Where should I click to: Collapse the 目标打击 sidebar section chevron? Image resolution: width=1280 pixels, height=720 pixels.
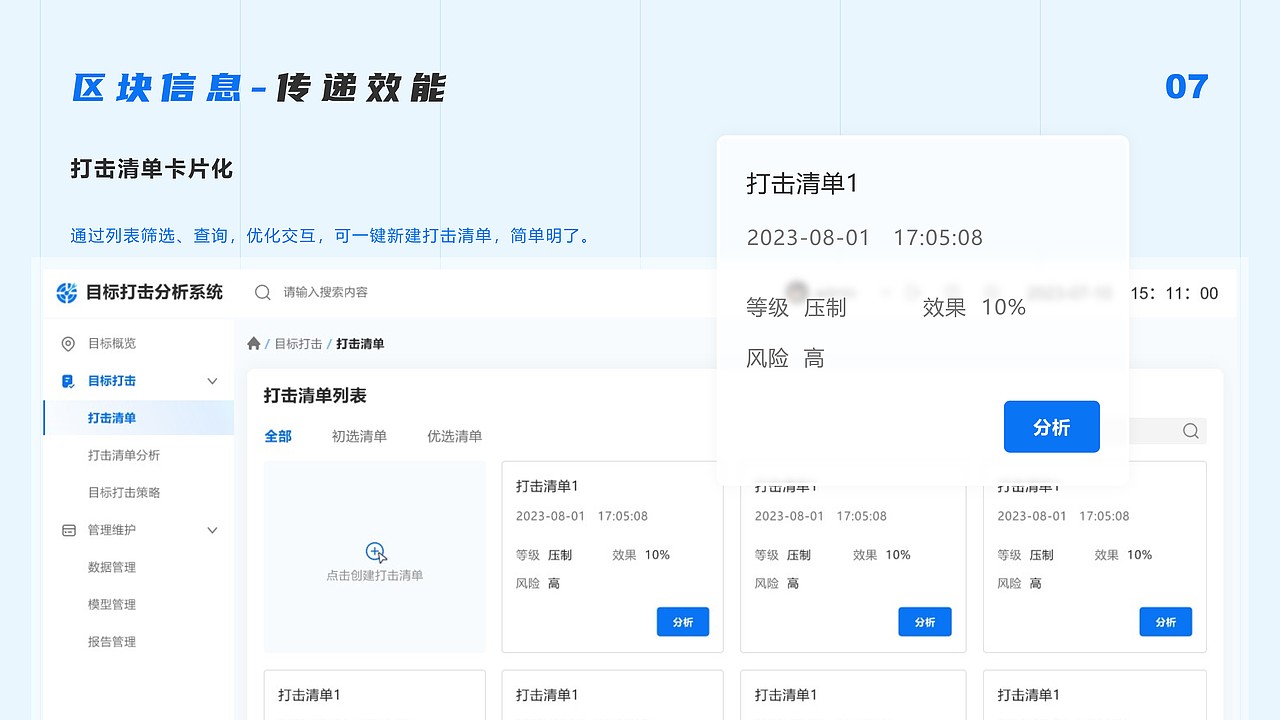pos(211,380)
